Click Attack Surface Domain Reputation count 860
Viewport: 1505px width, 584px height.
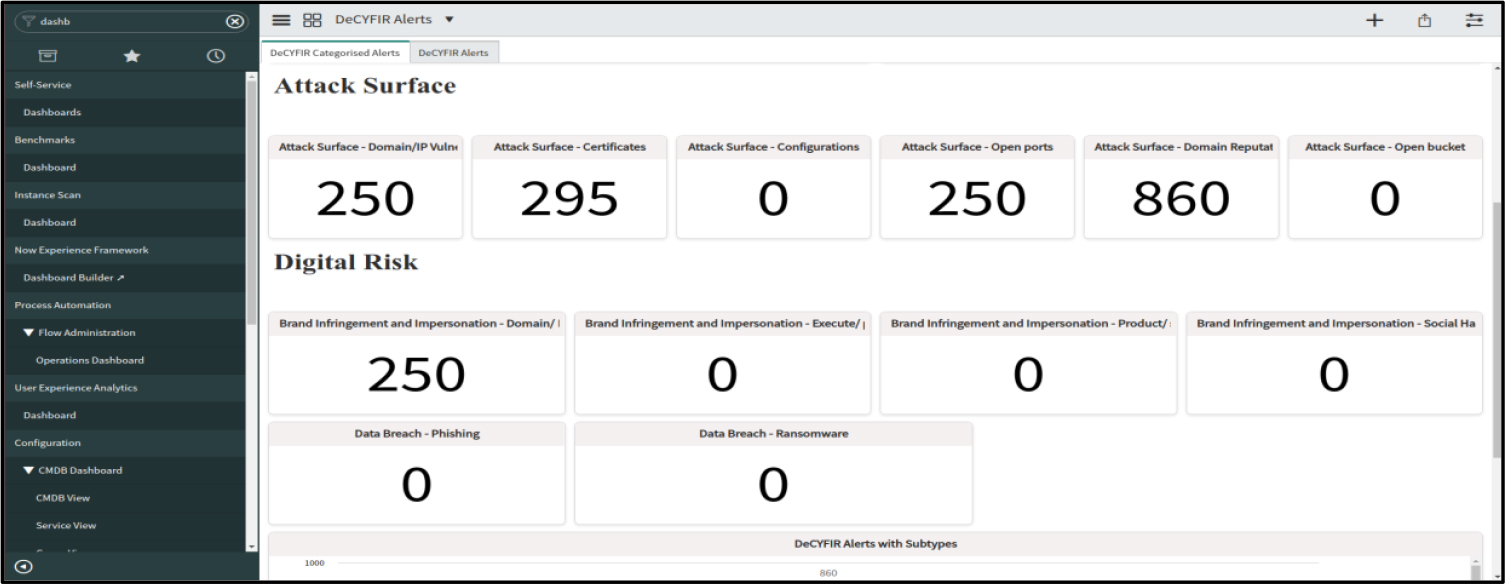click(1181, 201)
